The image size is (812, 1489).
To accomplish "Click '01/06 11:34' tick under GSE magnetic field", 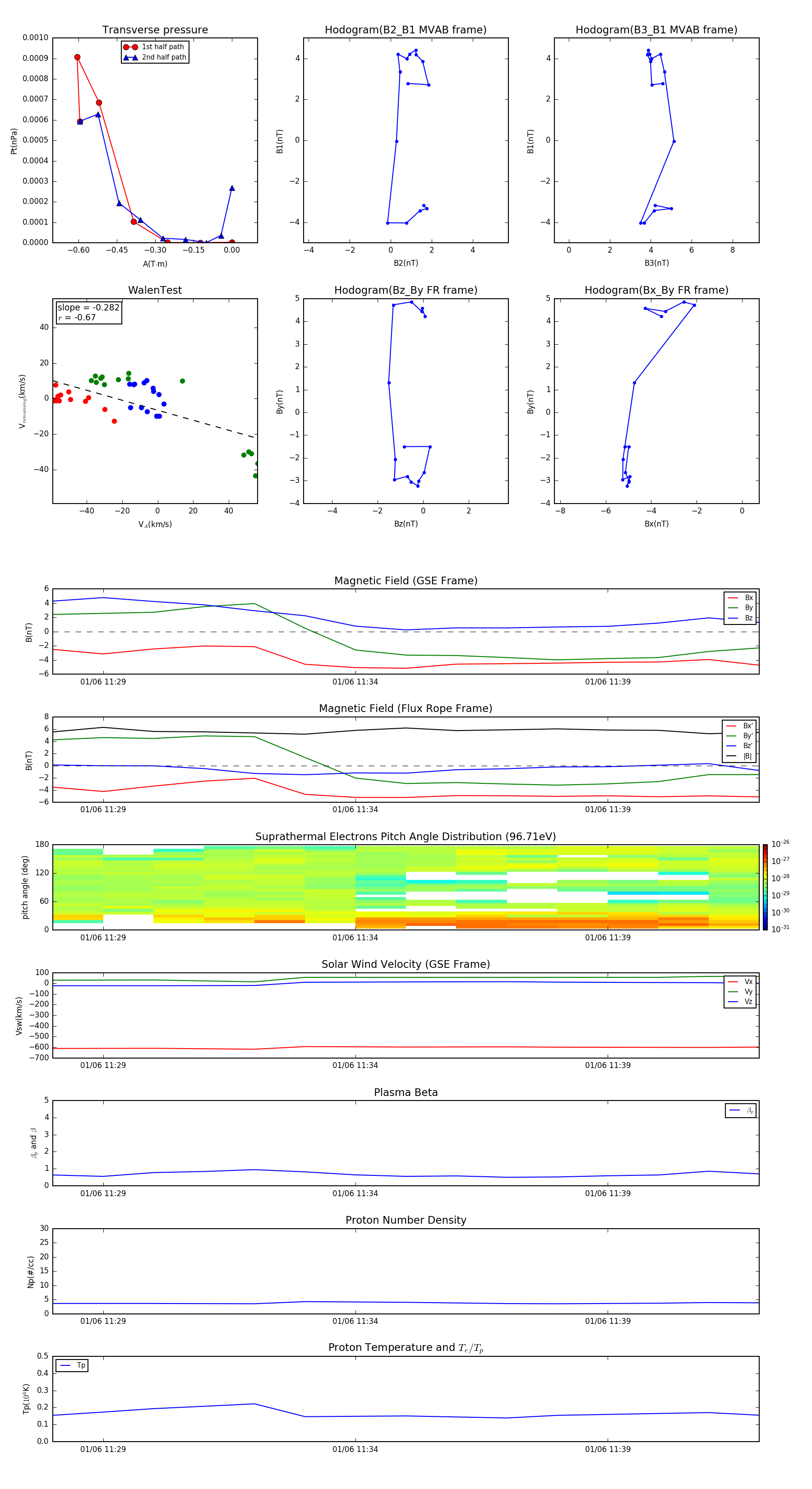I will [355, 682].
